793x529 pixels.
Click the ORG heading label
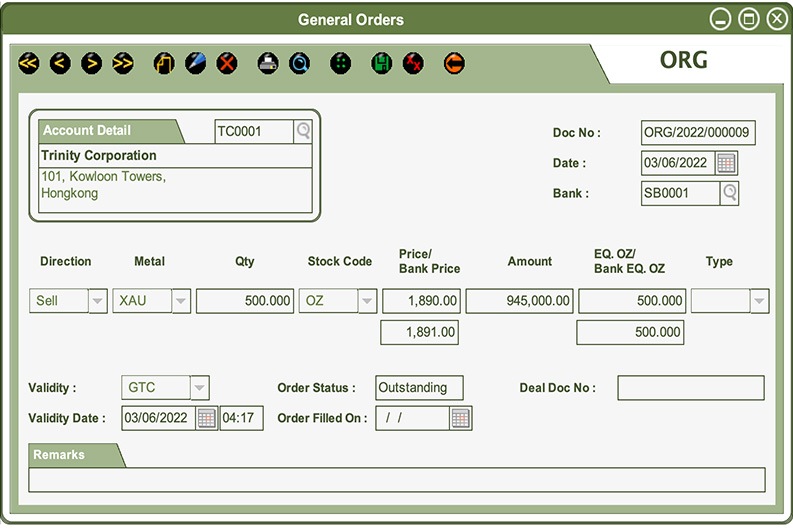[684, 60]
